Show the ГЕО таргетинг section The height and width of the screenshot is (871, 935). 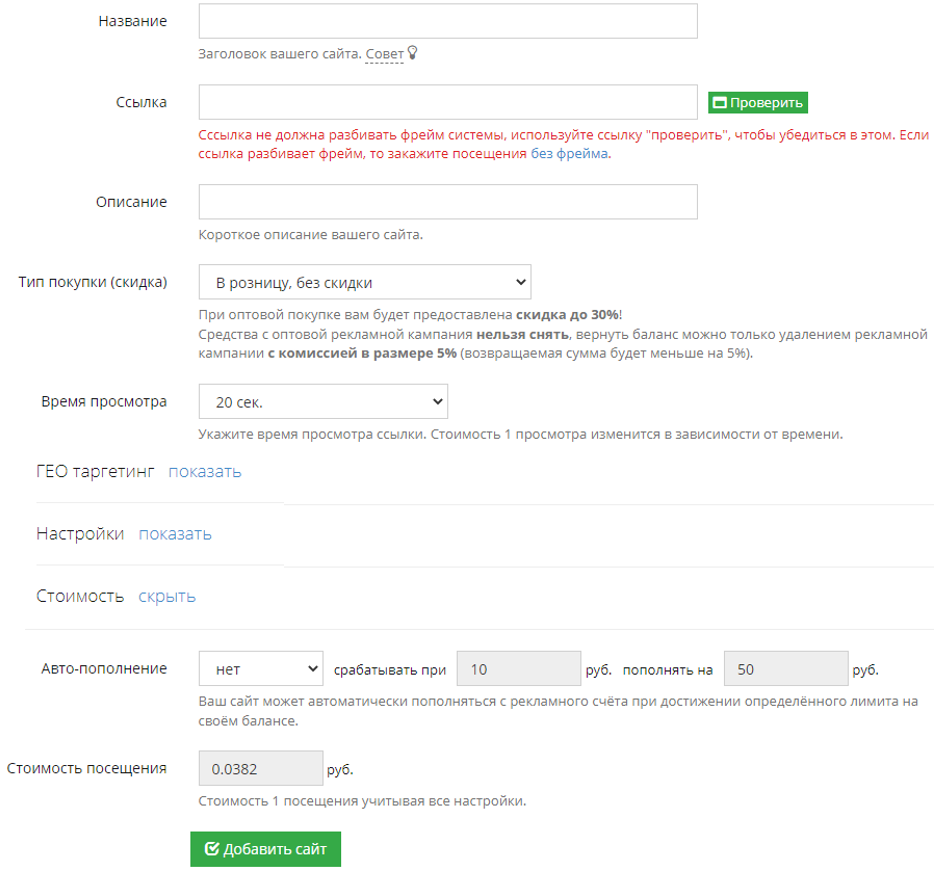(205, 472)
